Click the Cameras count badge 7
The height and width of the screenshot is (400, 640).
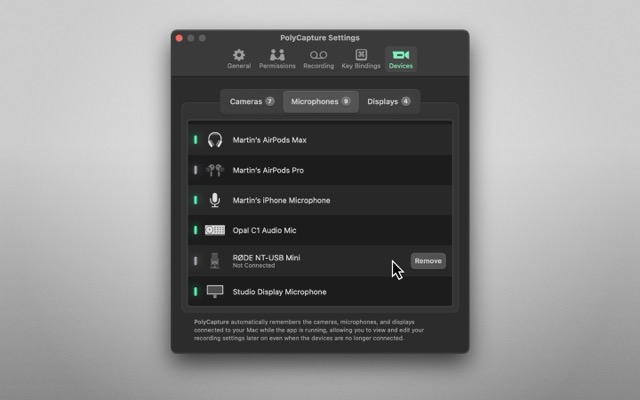coord(270,101)
